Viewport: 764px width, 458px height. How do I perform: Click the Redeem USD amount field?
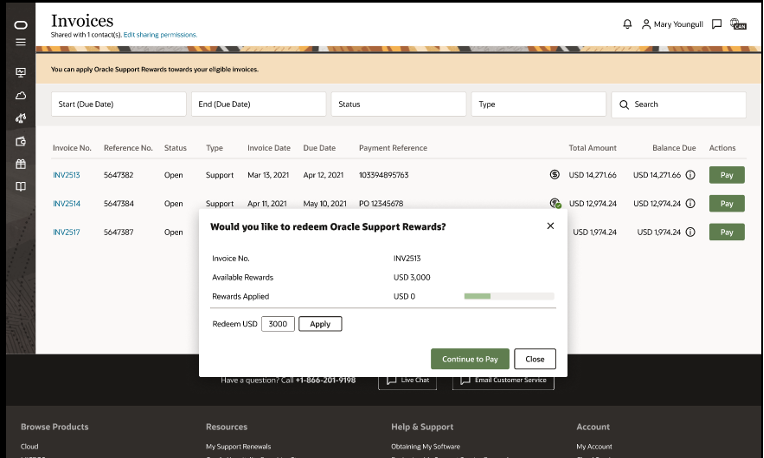pyautogui.click(x=278, y=324)
